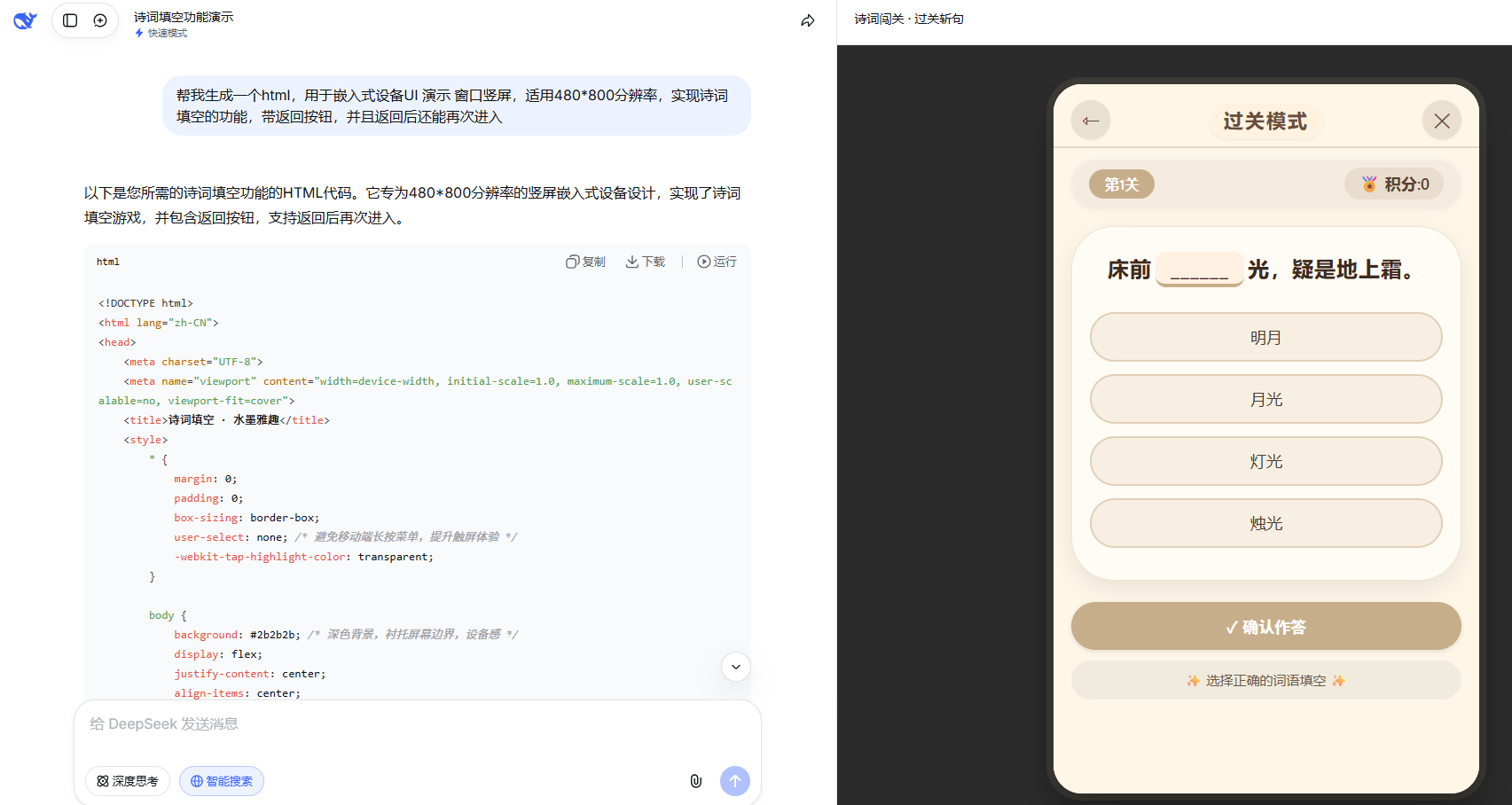Click the 选择正确的词语填空 hint bar
This screenshot has height=805, width=1512.
[x=1266, y=680]
